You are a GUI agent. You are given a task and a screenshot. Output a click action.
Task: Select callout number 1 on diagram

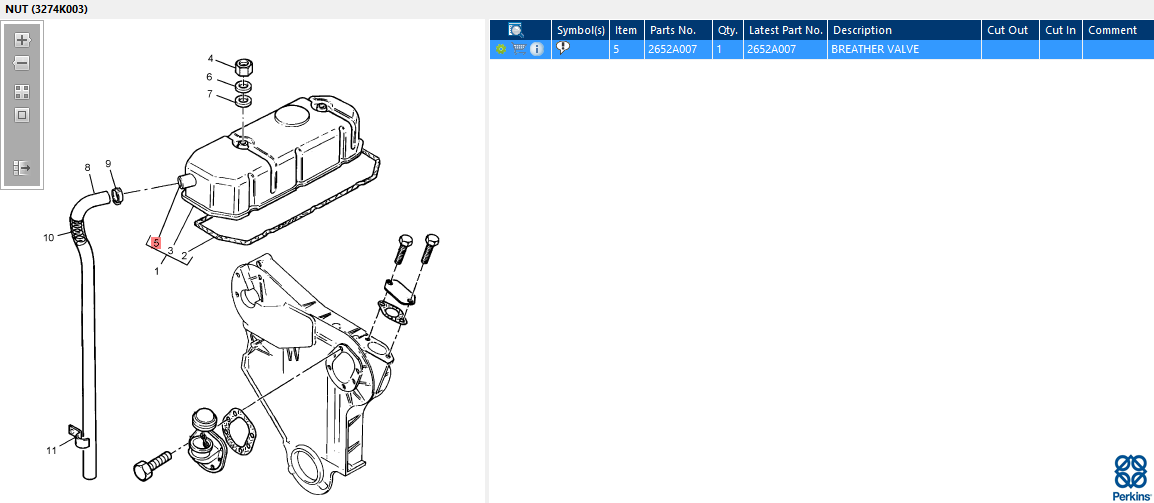(x=157, y=272)
